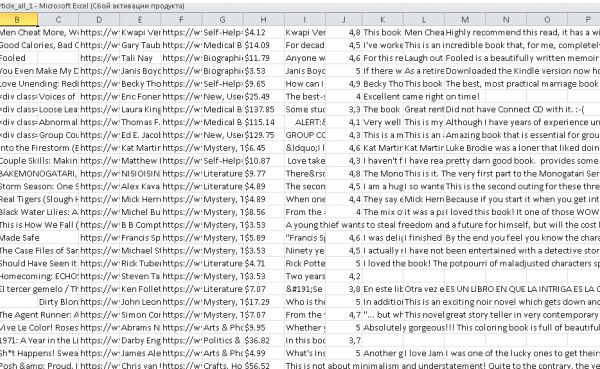Select the 'Fooled' title cell

[x=19, y=58]
